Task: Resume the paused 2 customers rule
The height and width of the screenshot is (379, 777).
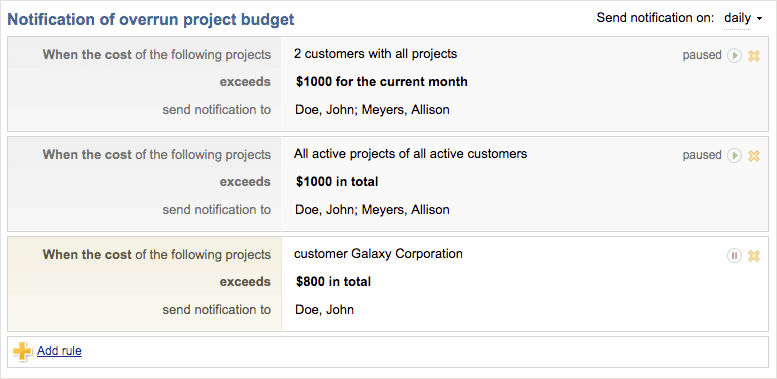Action: click(x=734, y=55)
